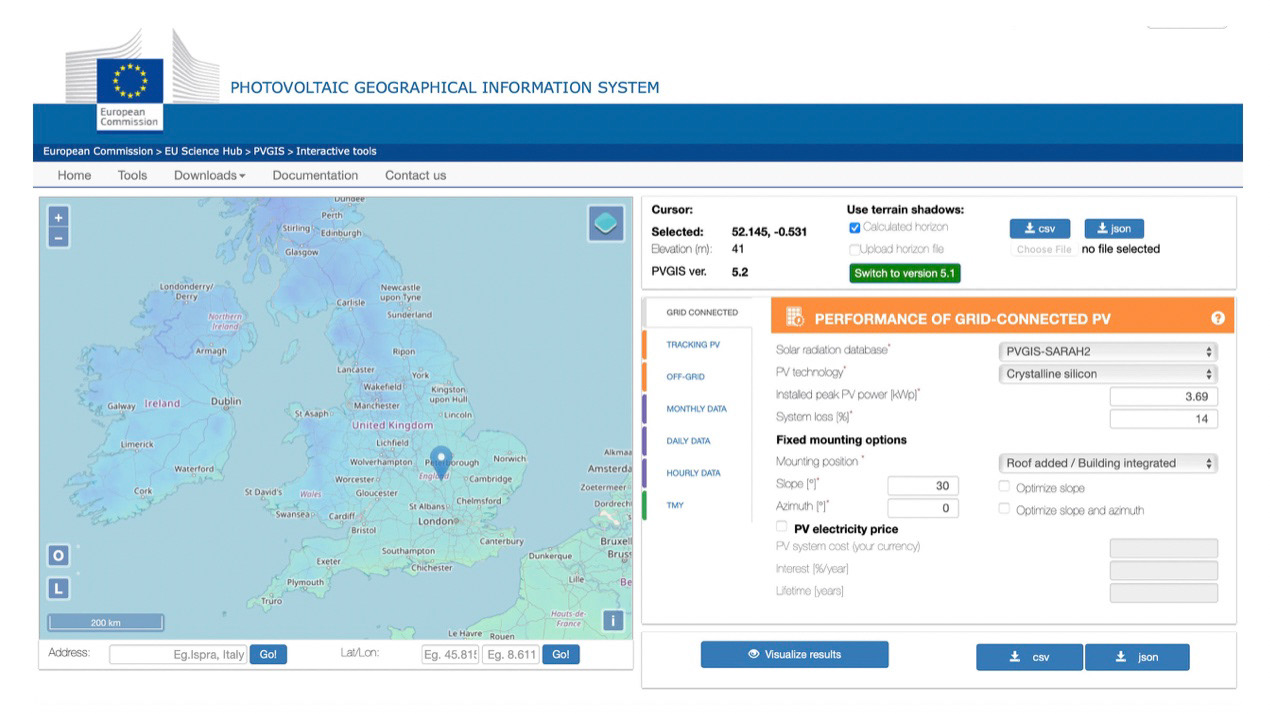The width and height of the screenshot is (1270, 714).
Task: Open the Documentation page
Action: pos(315,175)
